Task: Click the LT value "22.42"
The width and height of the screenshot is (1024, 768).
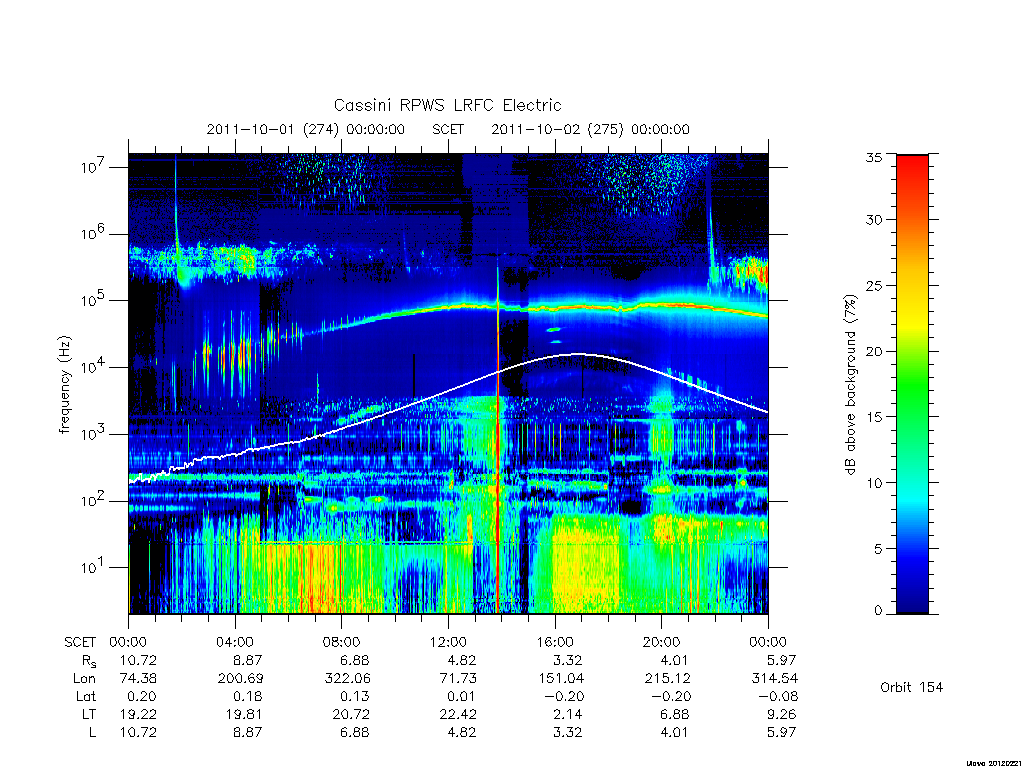Action: (x=457, y=714)
